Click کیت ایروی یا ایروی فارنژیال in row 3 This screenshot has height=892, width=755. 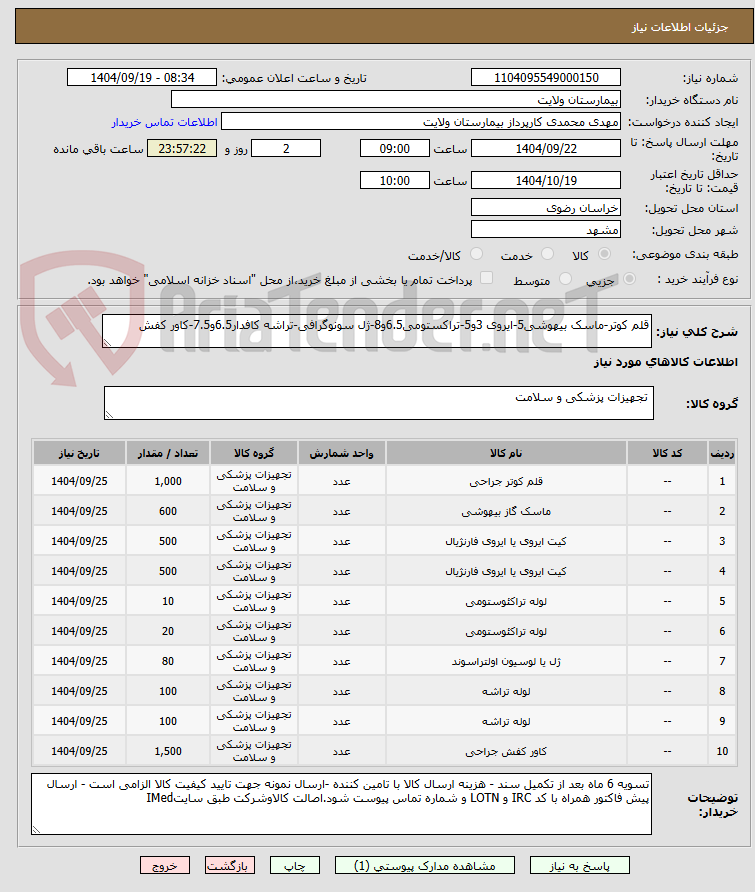coord(506,542)
